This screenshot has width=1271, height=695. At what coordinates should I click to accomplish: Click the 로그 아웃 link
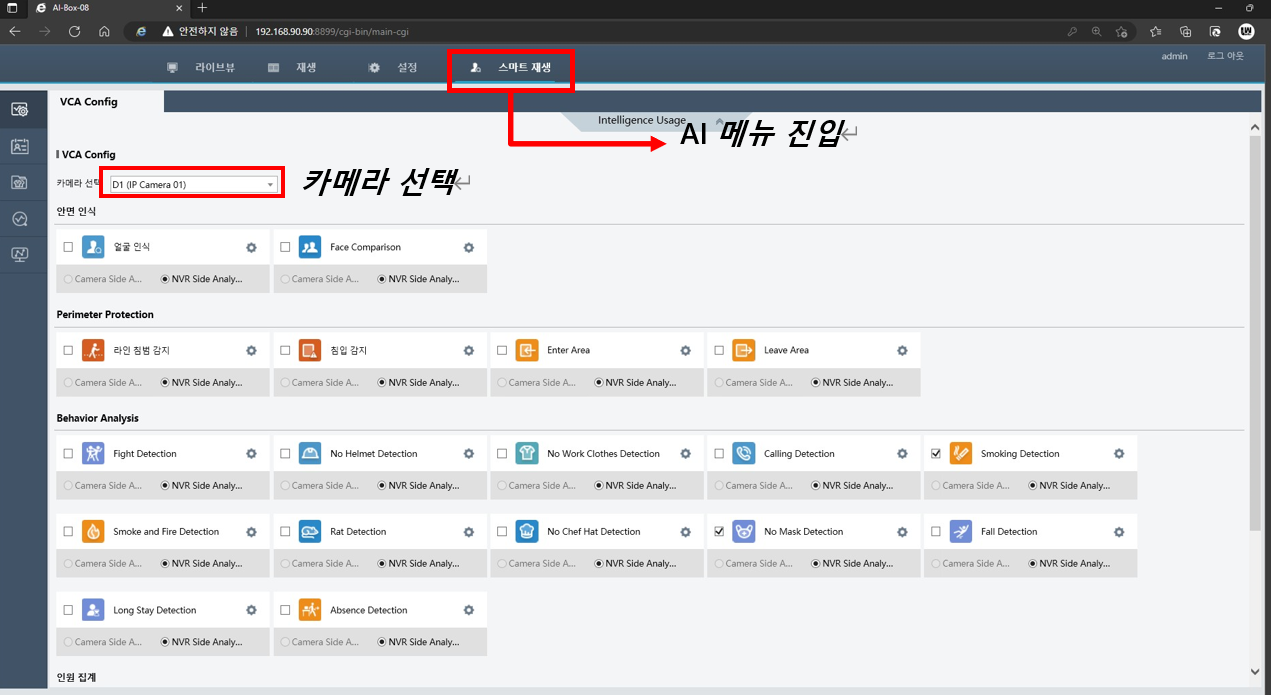(1225, 56)
